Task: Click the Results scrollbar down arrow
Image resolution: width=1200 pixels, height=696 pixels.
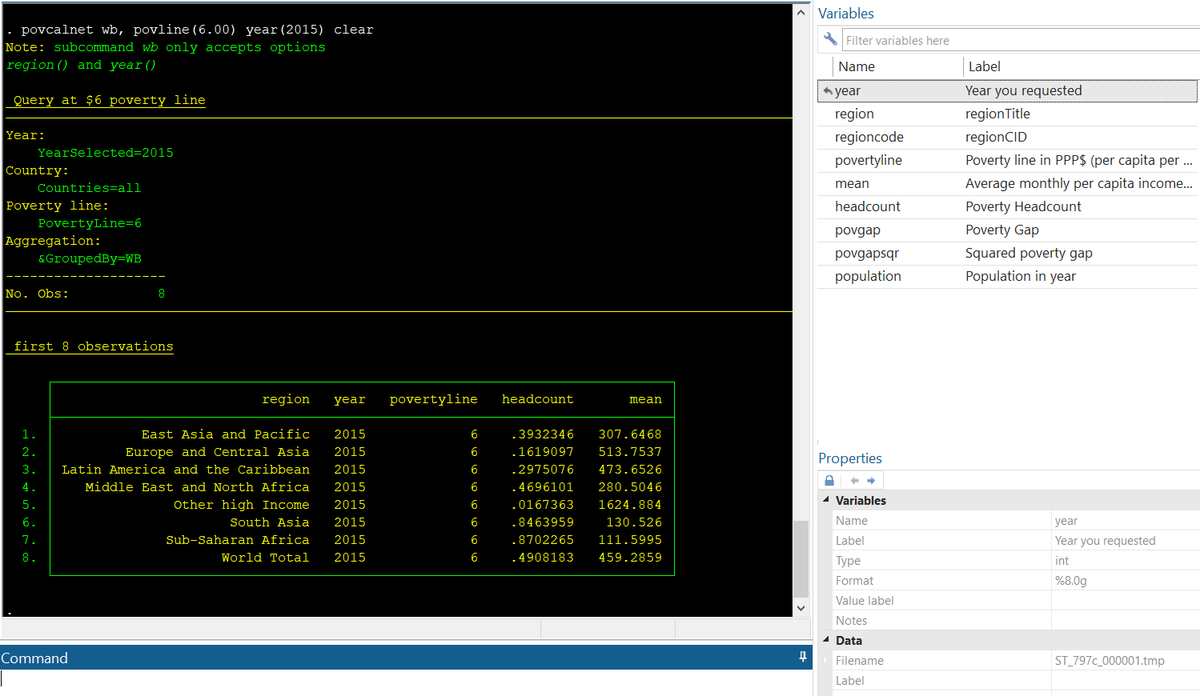Action: (x=800, y=607)
